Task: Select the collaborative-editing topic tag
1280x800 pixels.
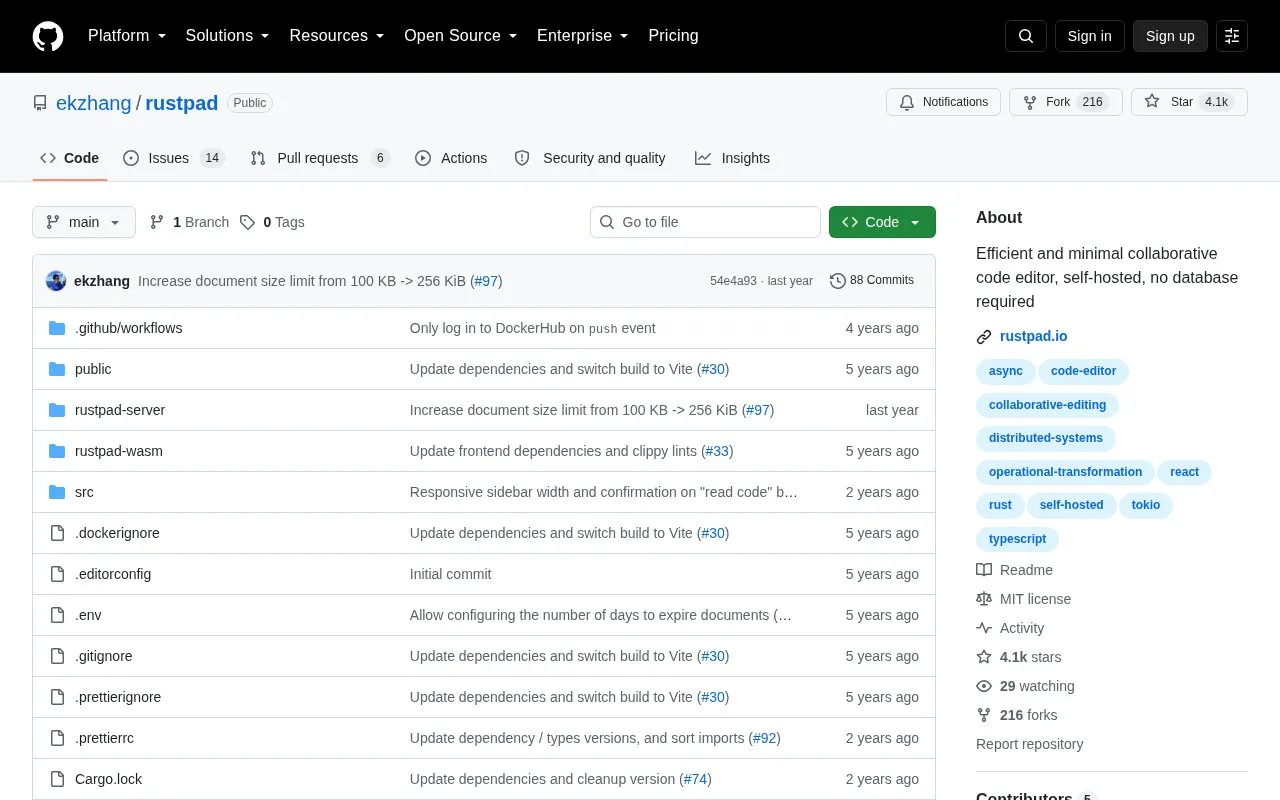Action: (x=1047, y=405)
